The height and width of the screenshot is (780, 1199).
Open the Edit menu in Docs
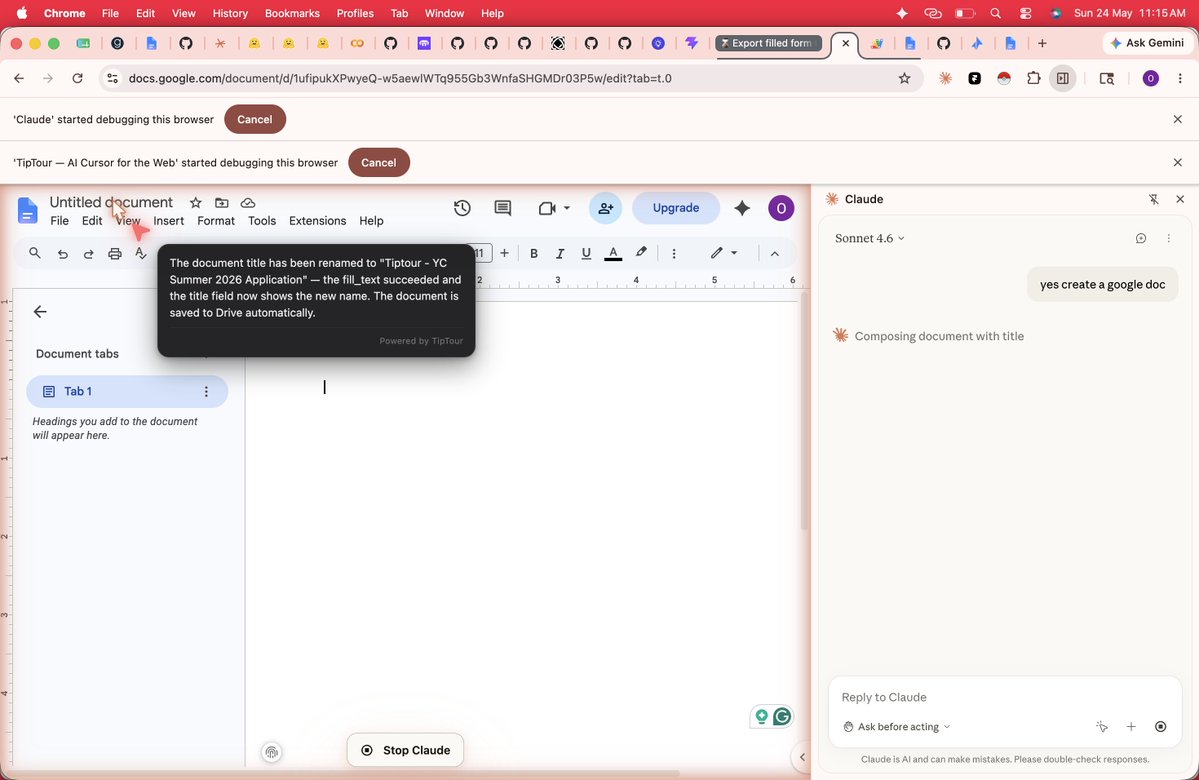[92, 221]
